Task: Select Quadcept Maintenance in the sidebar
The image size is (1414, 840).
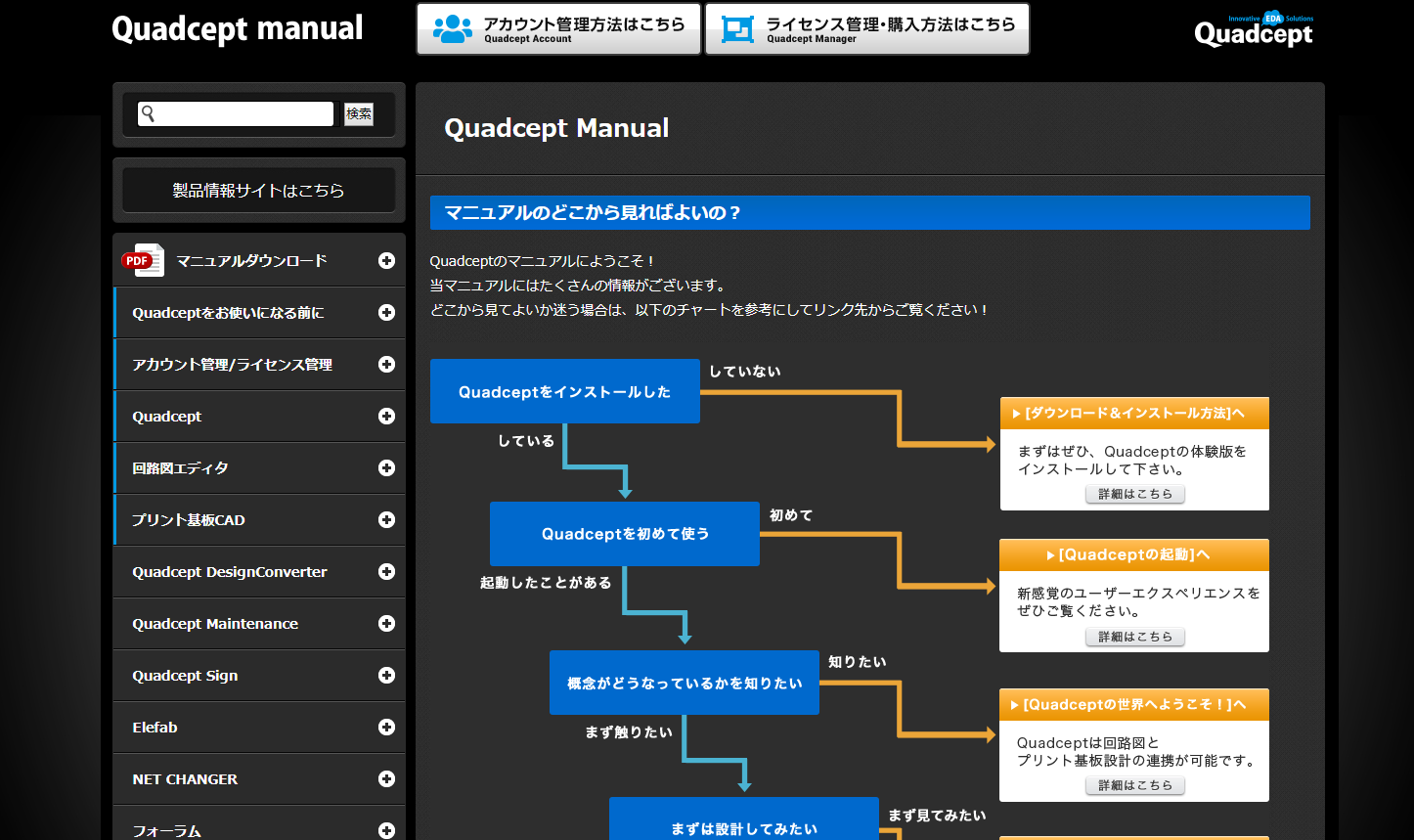Action: (x=258, y=623)
